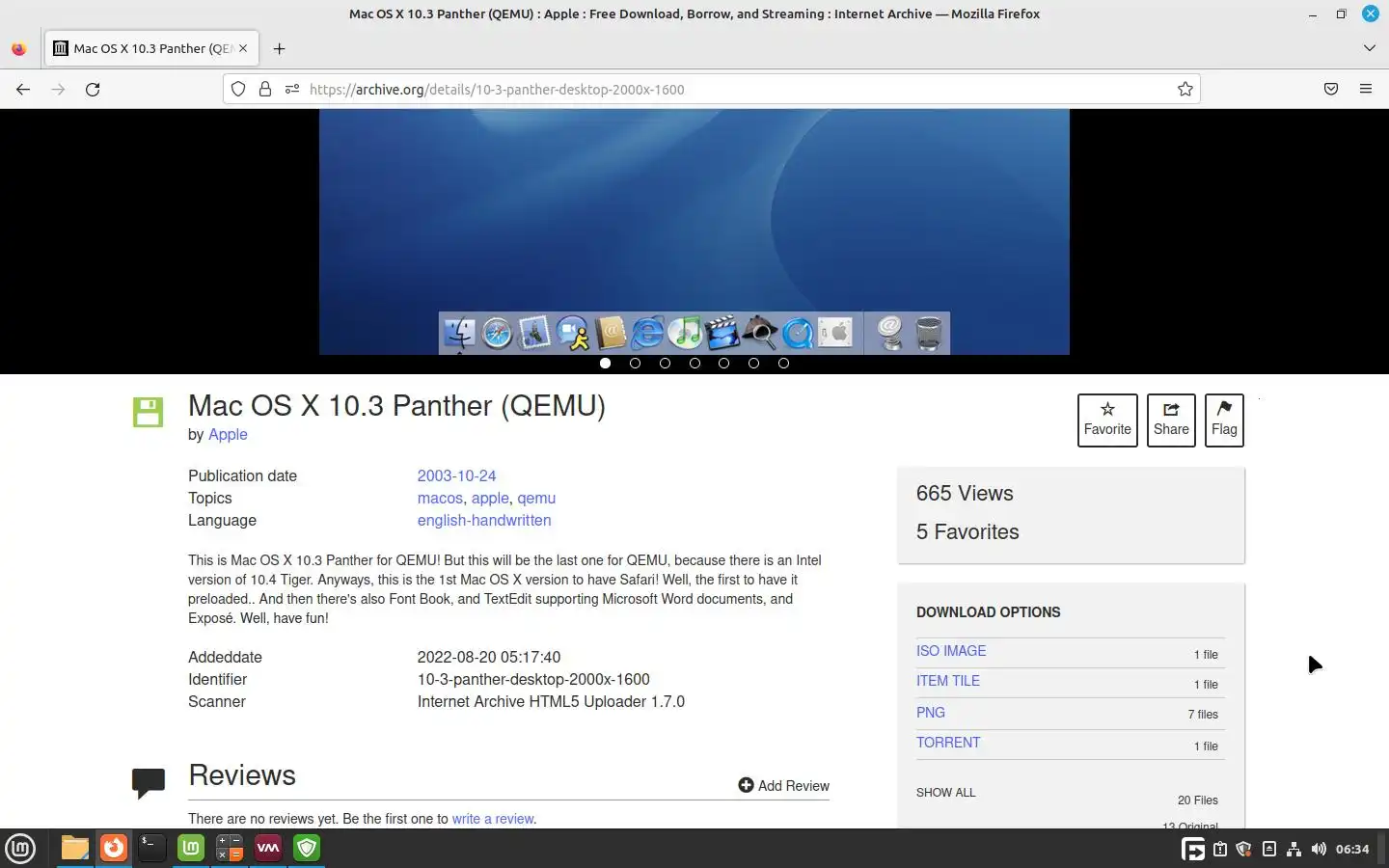Select the 5 Favorites count text
This screenshot has height=868, width=1389.
click(x=967, y=531)
